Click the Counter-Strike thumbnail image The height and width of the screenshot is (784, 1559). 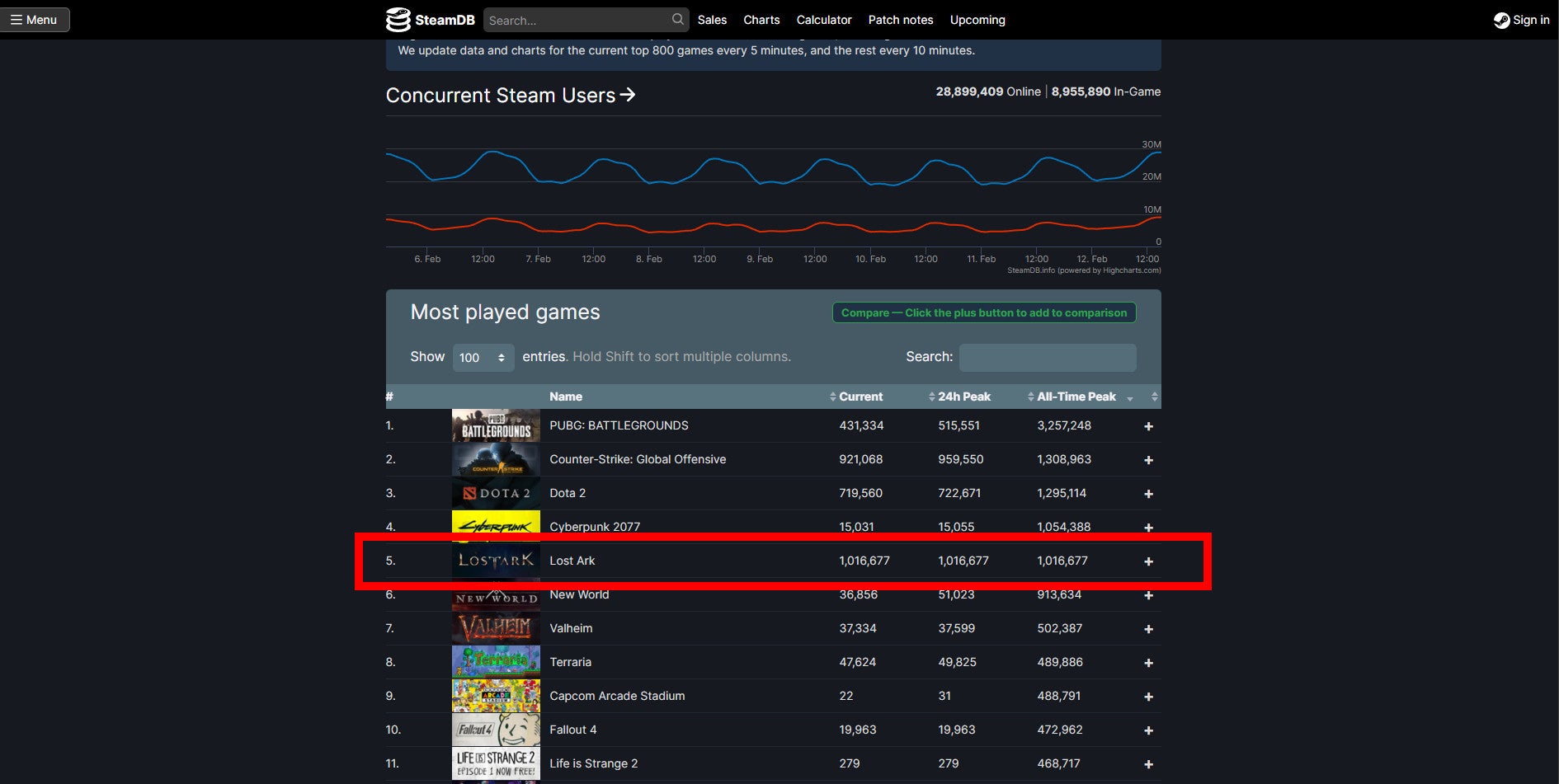pyautogui.click(x=496, y=459)
